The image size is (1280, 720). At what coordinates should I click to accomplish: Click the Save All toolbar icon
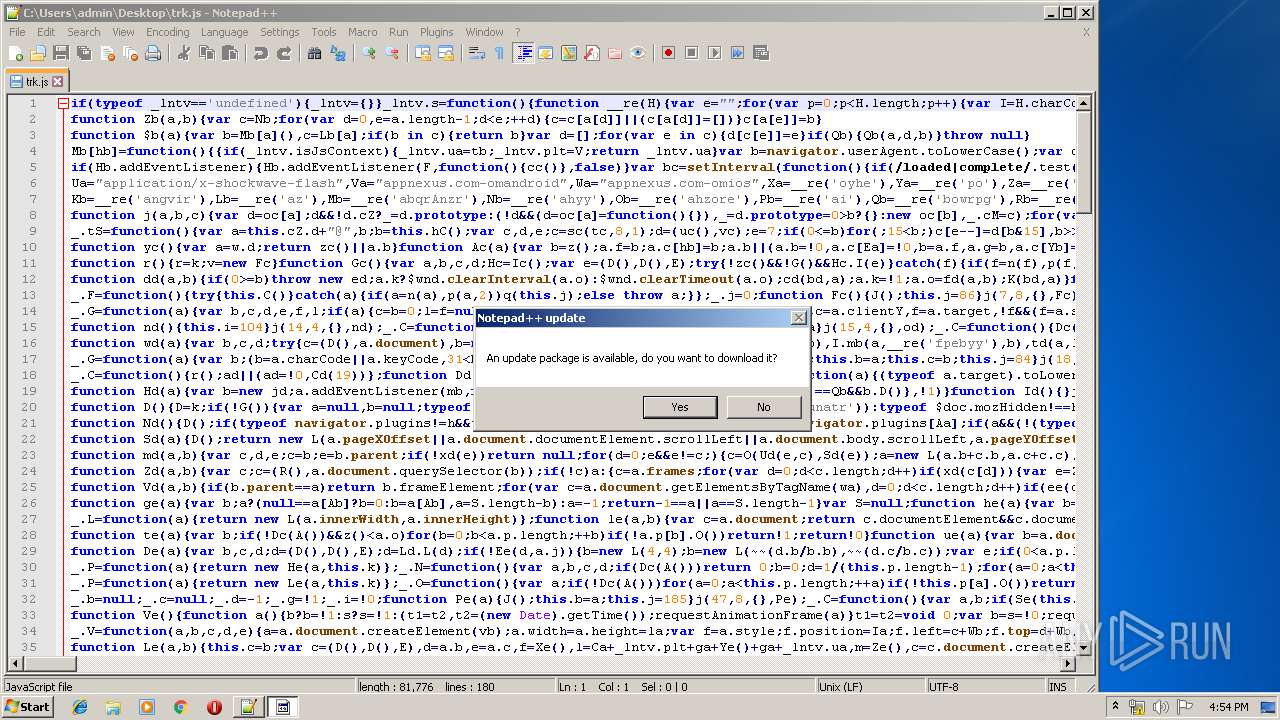tap(84, 53)
